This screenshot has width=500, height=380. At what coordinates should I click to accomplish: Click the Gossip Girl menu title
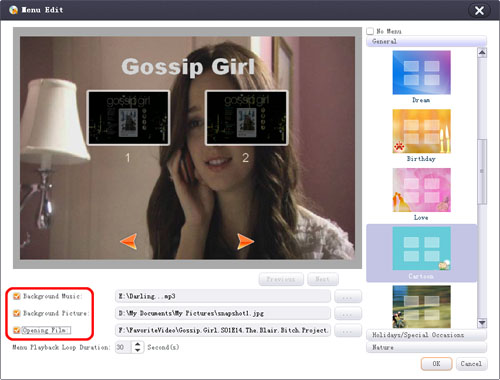click(188, 67)
